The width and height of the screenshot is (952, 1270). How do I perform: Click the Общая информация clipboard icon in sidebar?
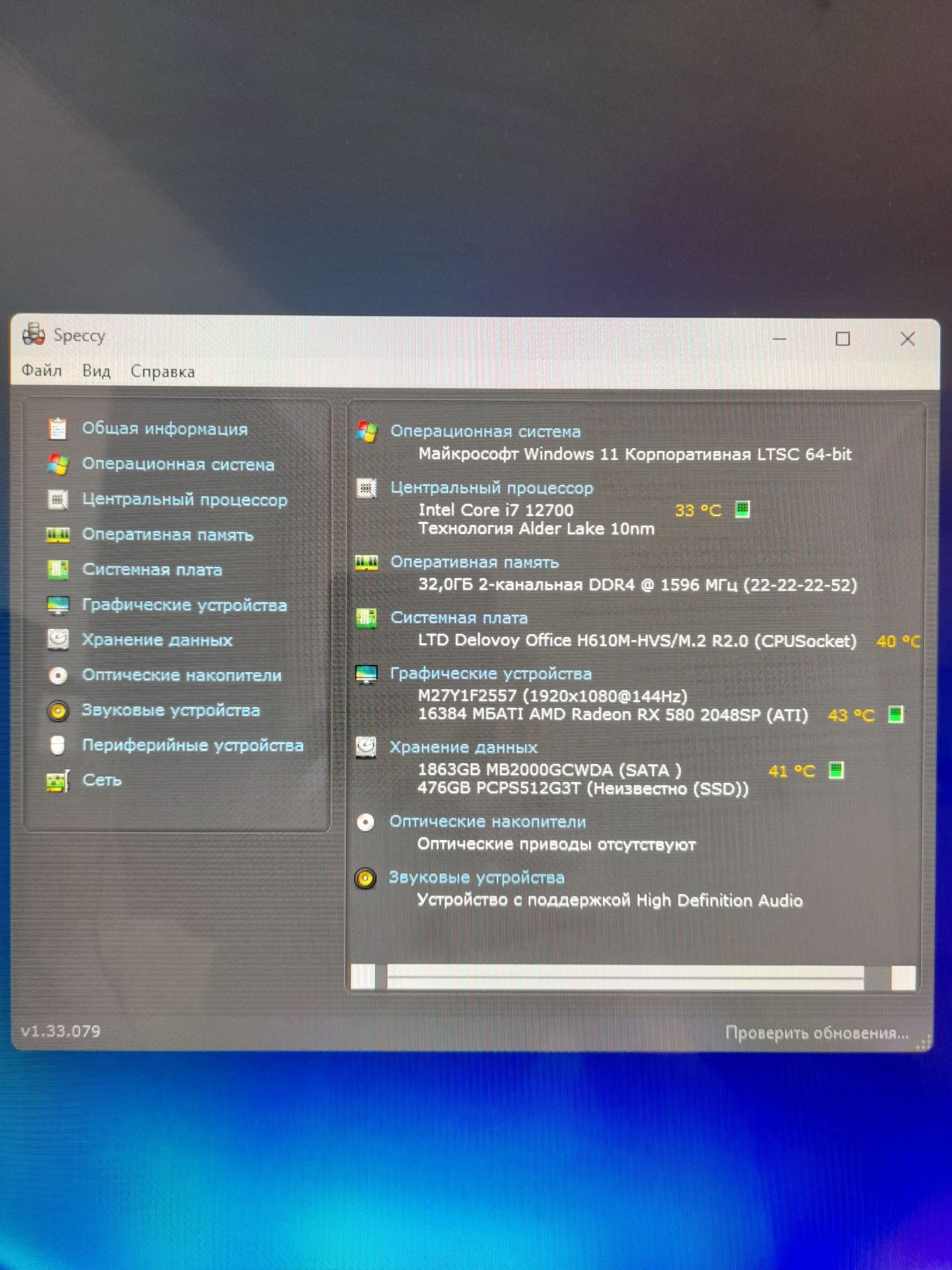click(58, 429)
